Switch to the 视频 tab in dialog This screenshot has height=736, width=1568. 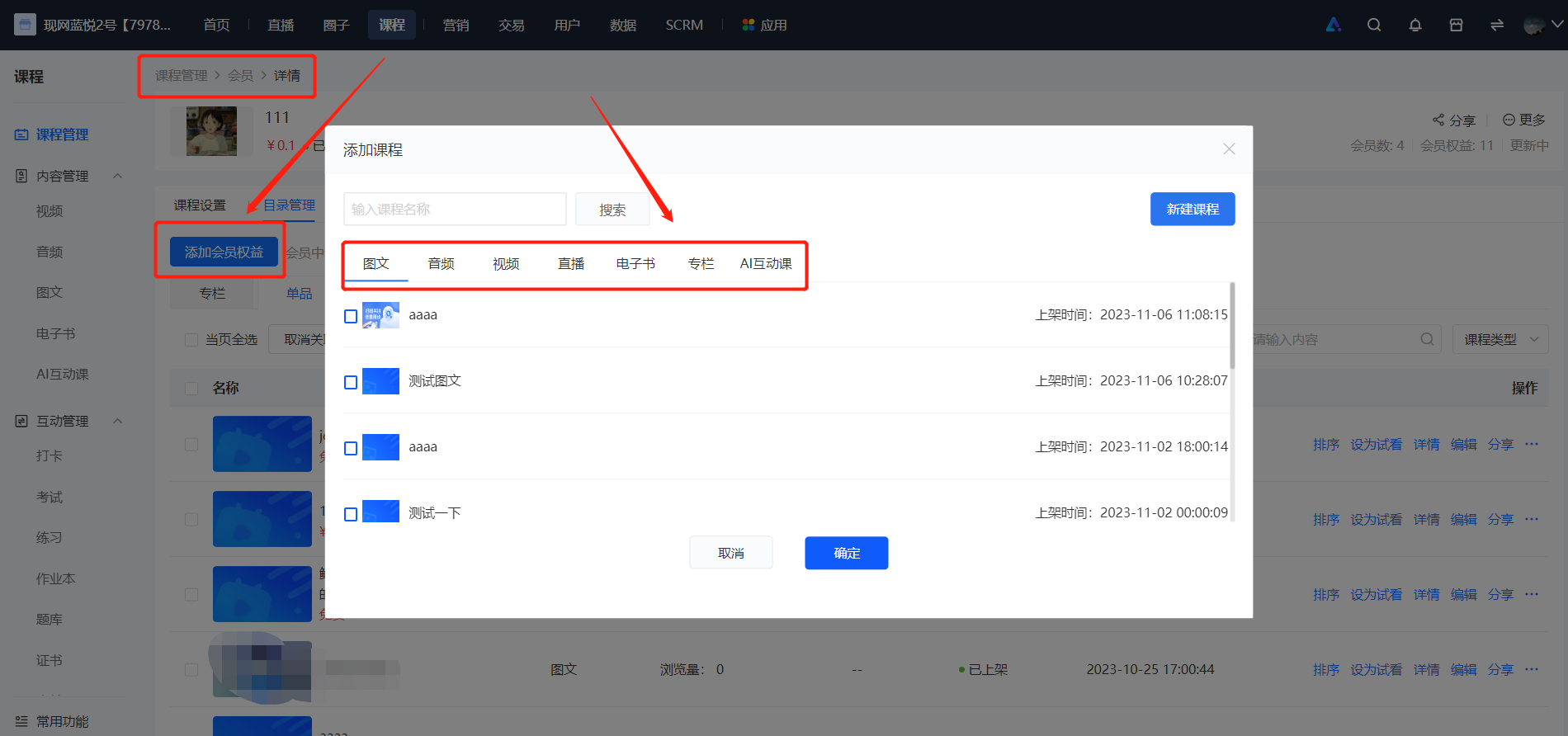point(506,263)
